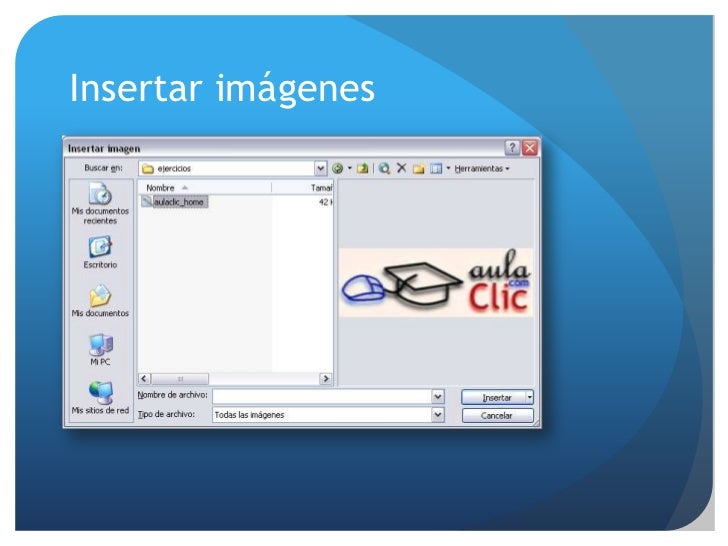Screen dimensions: 728x546
Task: Click the Delete X icon
Action: point(402,168)
